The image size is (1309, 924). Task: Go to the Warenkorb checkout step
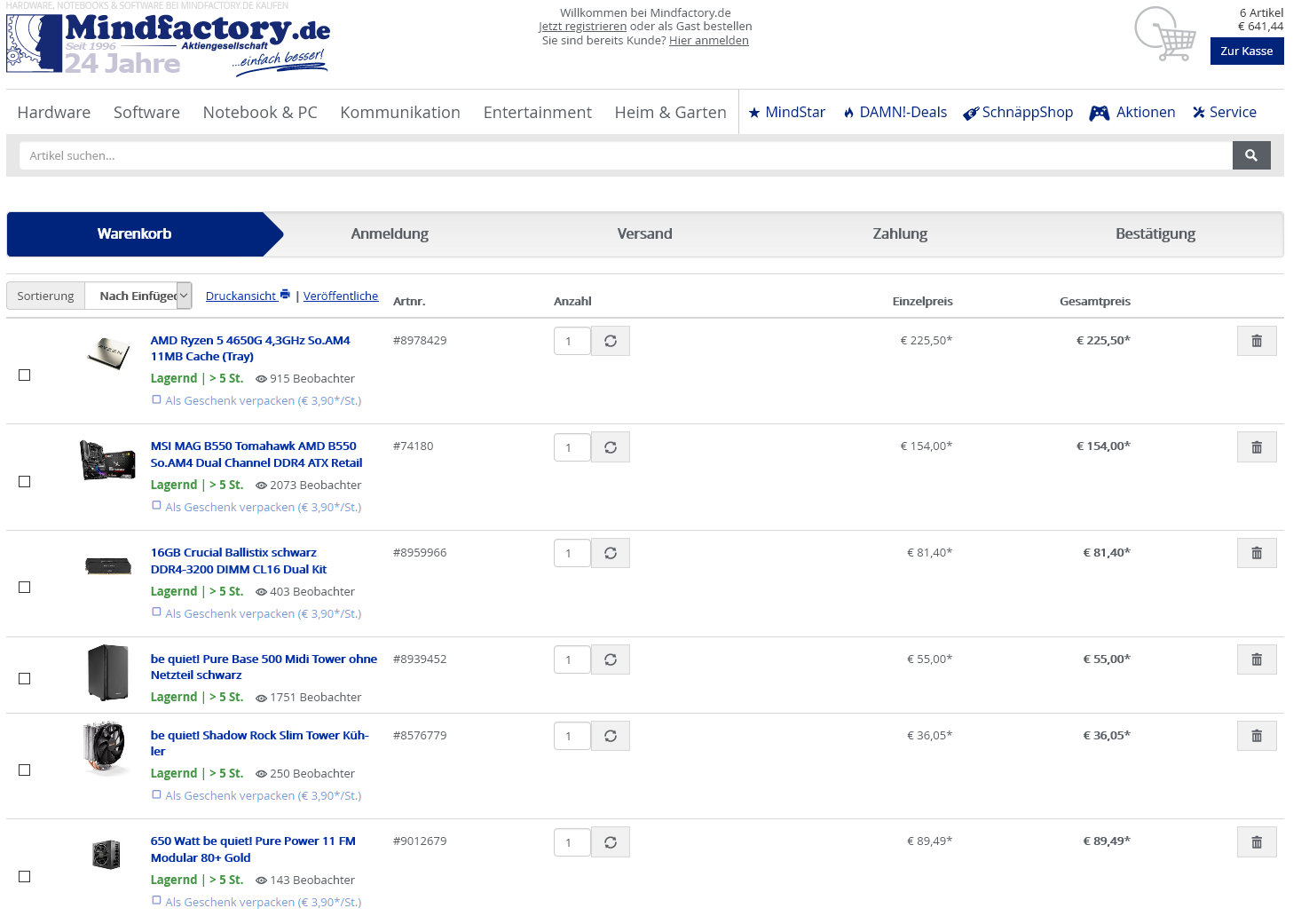click(x=135, y=234)
